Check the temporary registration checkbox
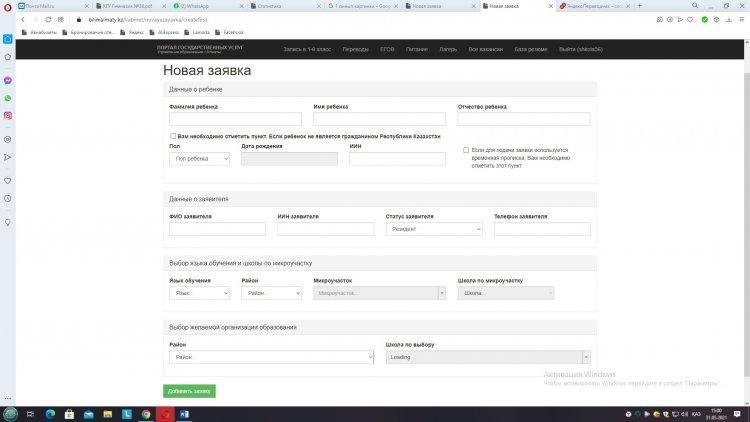 coord(466,150)
